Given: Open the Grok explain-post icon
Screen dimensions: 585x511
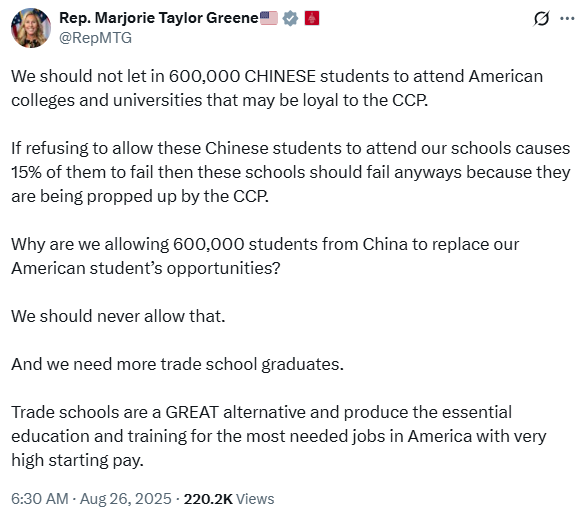Looking at the screenshot, I should [541, 18].
